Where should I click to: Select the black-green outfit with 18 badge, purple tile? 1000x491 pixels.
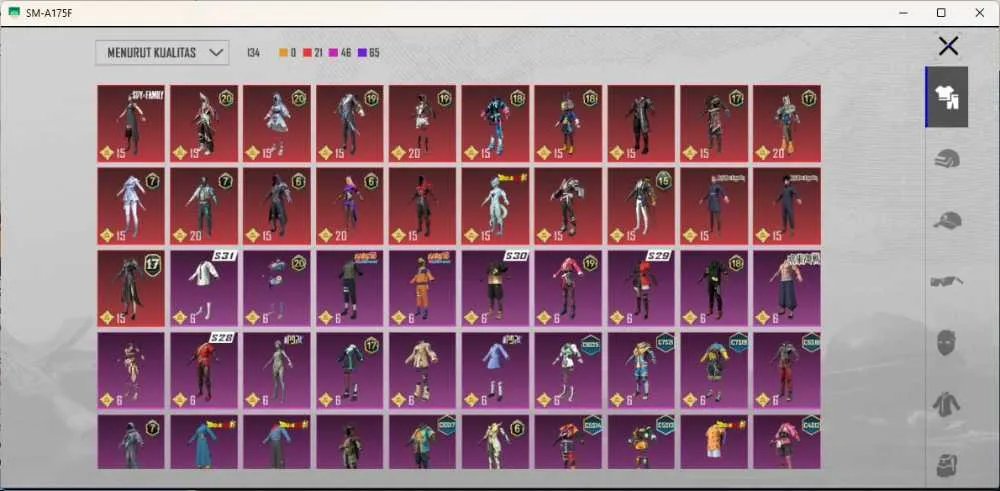click(x=714, y=288)
